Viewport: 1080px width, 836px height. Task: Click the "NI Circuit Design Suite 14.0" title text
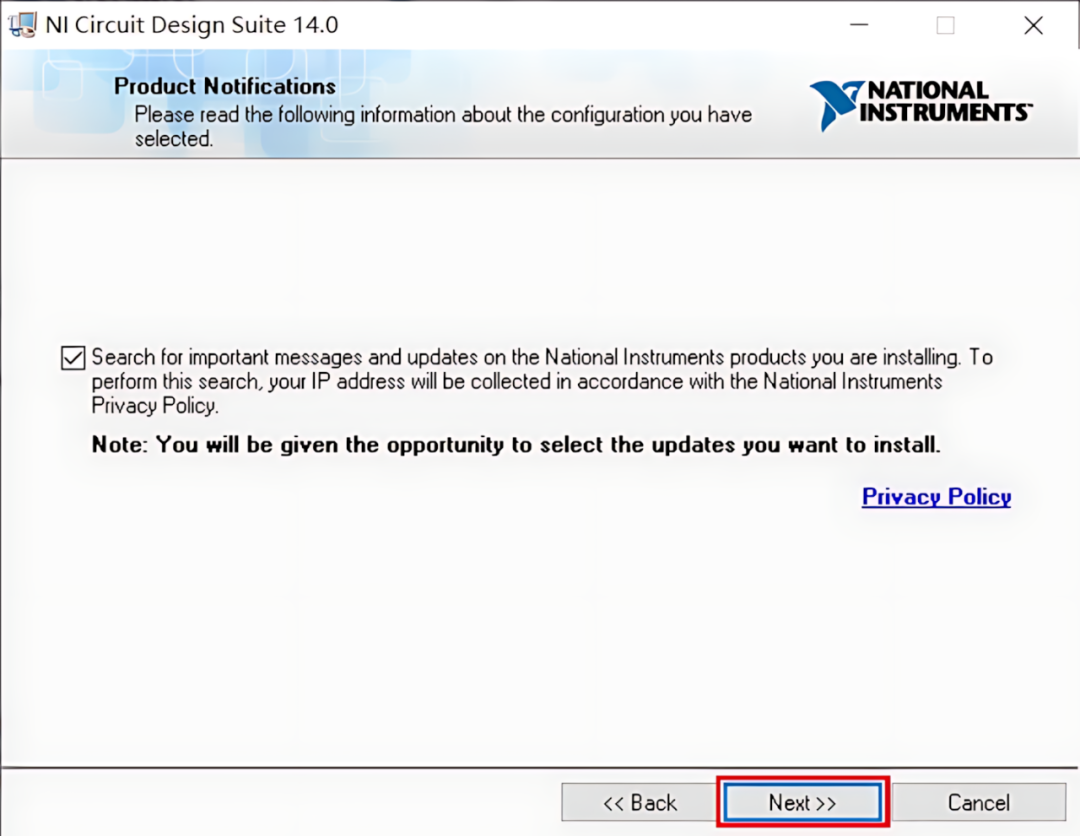191,25
